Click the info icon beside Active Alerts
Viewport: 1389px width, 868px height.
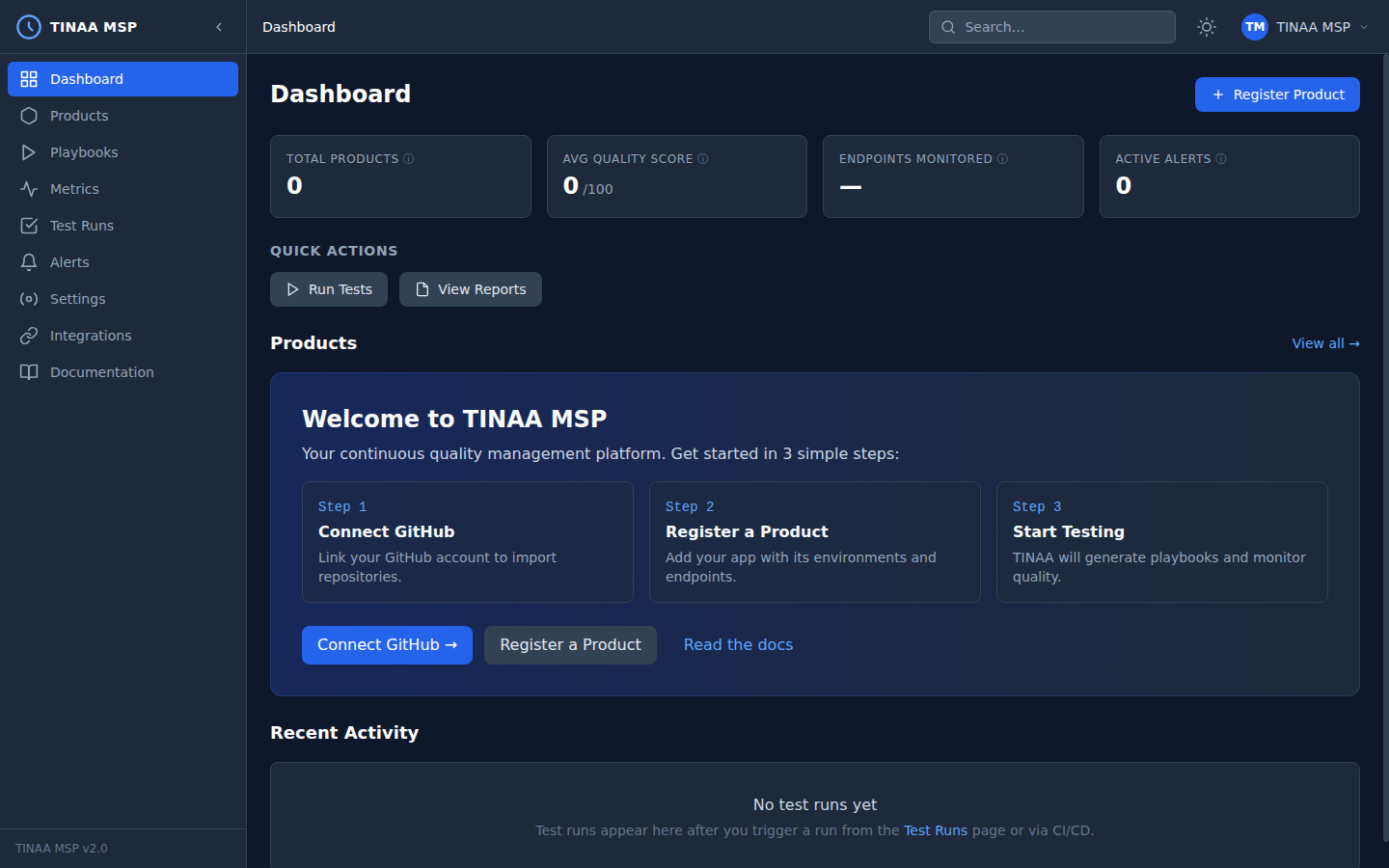[1221, 159]
